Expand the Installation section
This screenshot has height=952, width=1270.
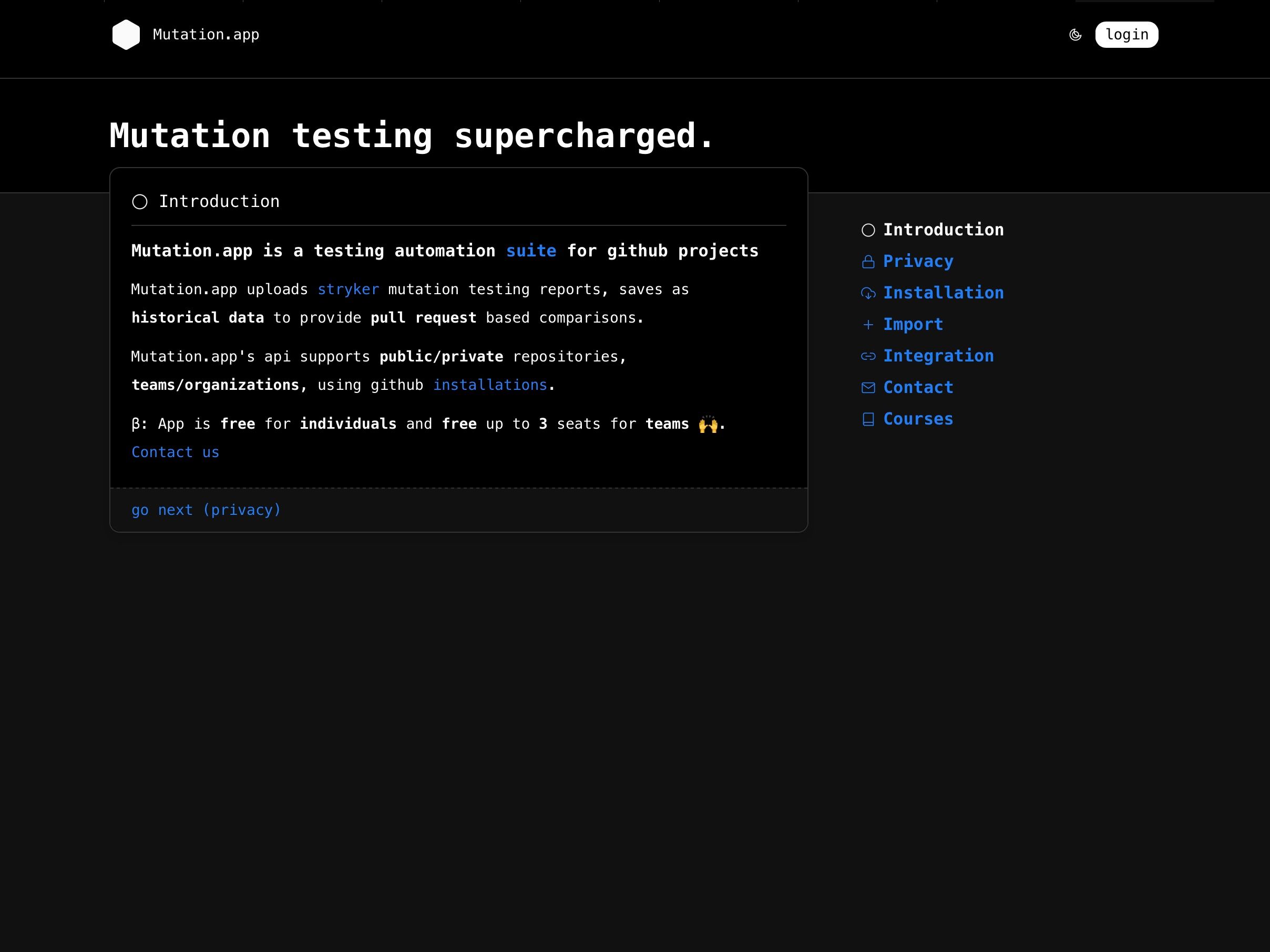tap(944, 293)
